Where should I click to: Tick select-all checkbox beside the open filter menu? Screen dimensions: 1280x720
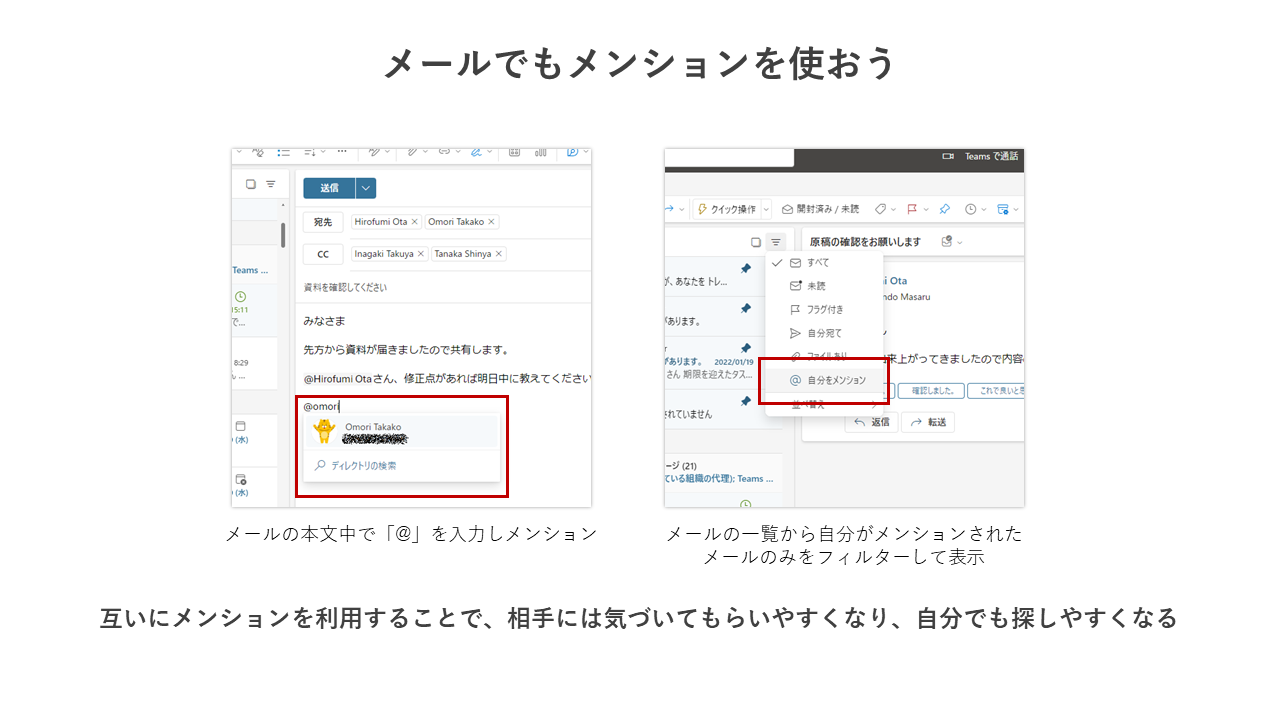coord(756,242)
